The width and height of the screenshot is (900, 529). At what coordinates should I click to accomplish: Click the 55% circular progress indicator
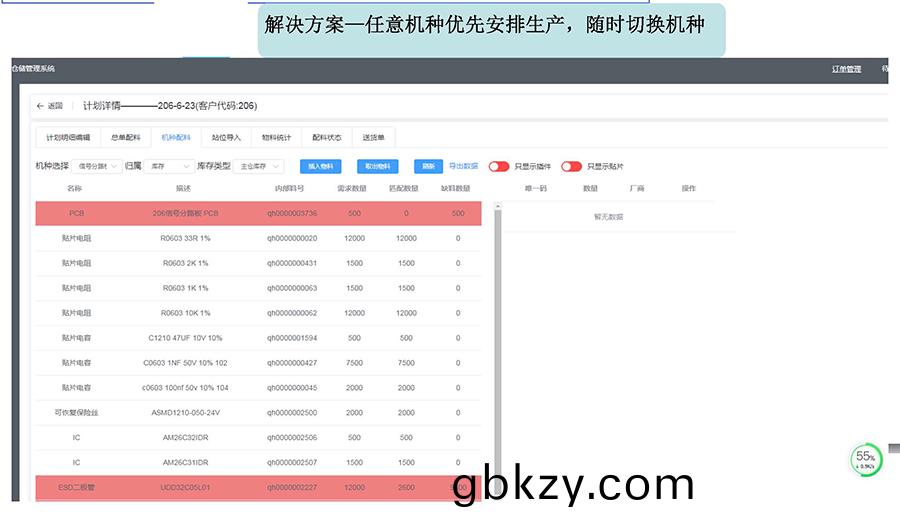point(866,459)
